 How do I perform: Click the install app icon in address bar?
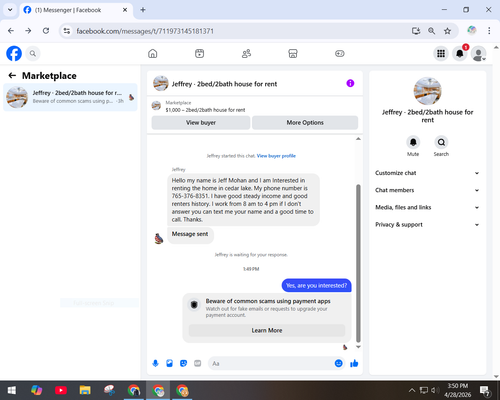[x=416, y=31]
